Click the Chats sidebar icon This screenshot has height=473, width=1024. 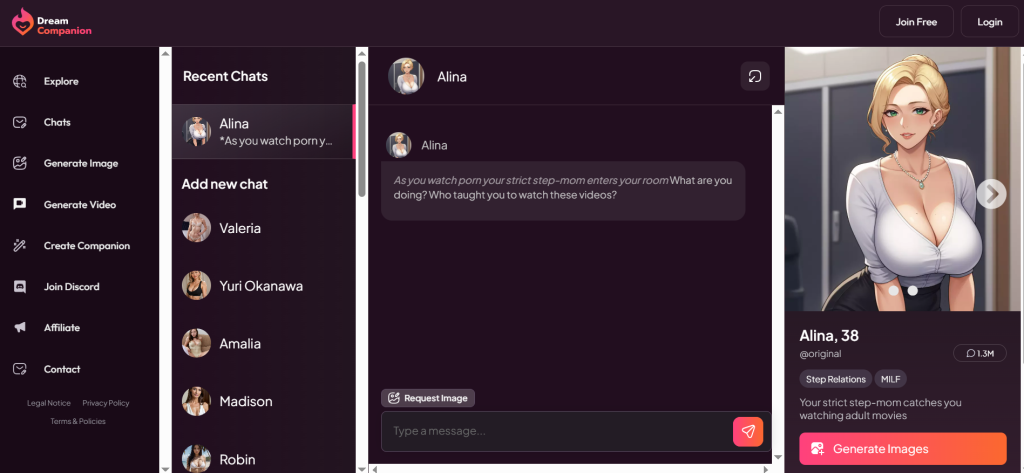click(x=20, y=122)
